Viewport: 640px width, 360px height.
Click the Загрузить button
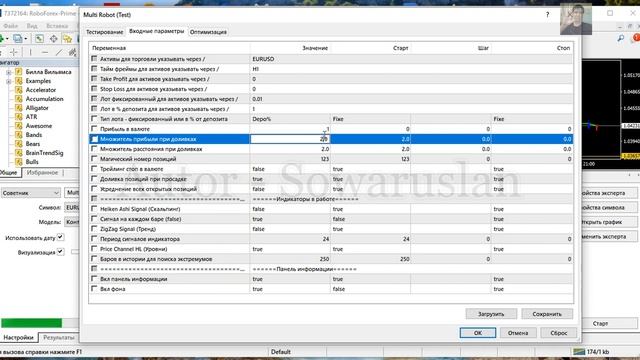(491, 314)
